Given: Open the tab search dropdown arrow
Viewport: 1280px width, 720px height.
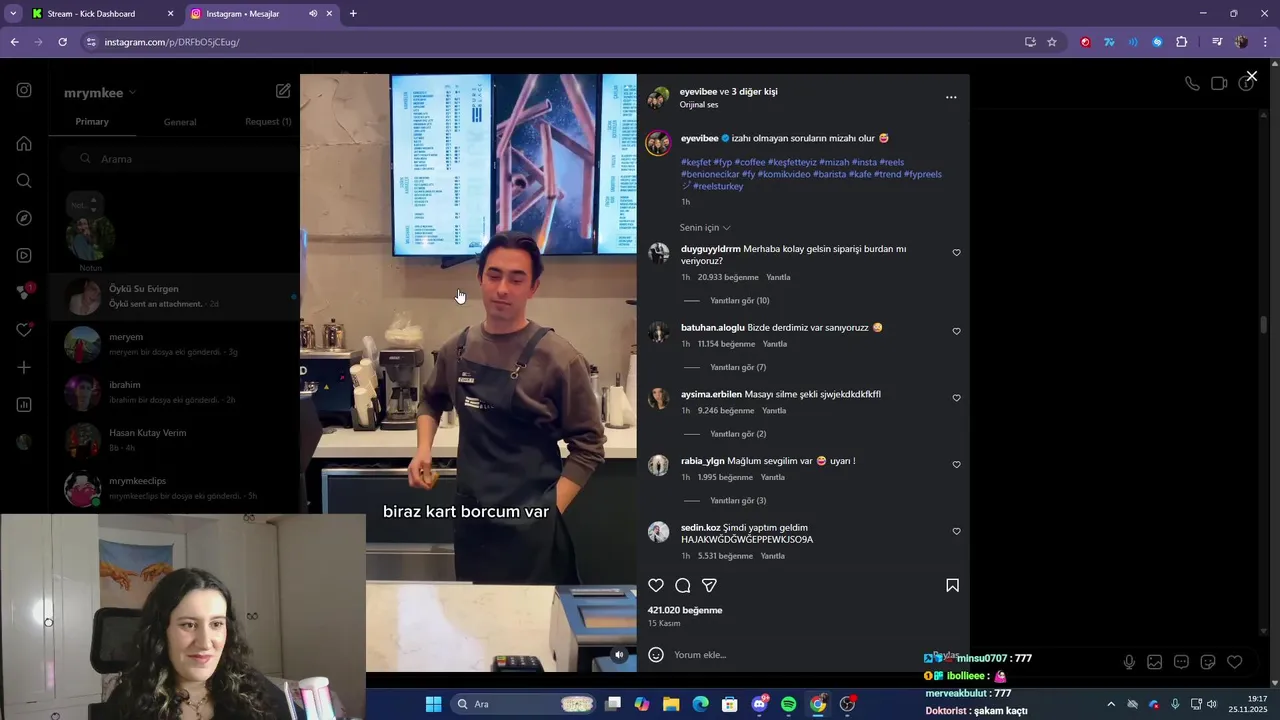Looking at the screenshot, I should pyautogui.click(x=13, y=14).
